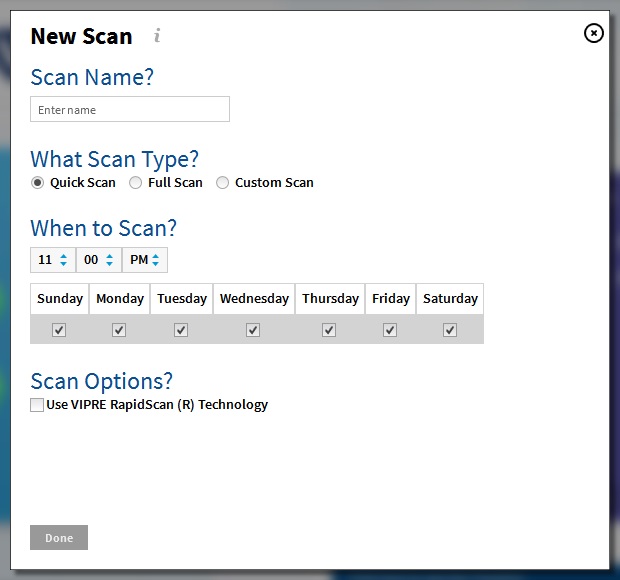Uncheck the Saturday checkbox
The width and height of the screenshot is (620, 580).
point(450,330)
